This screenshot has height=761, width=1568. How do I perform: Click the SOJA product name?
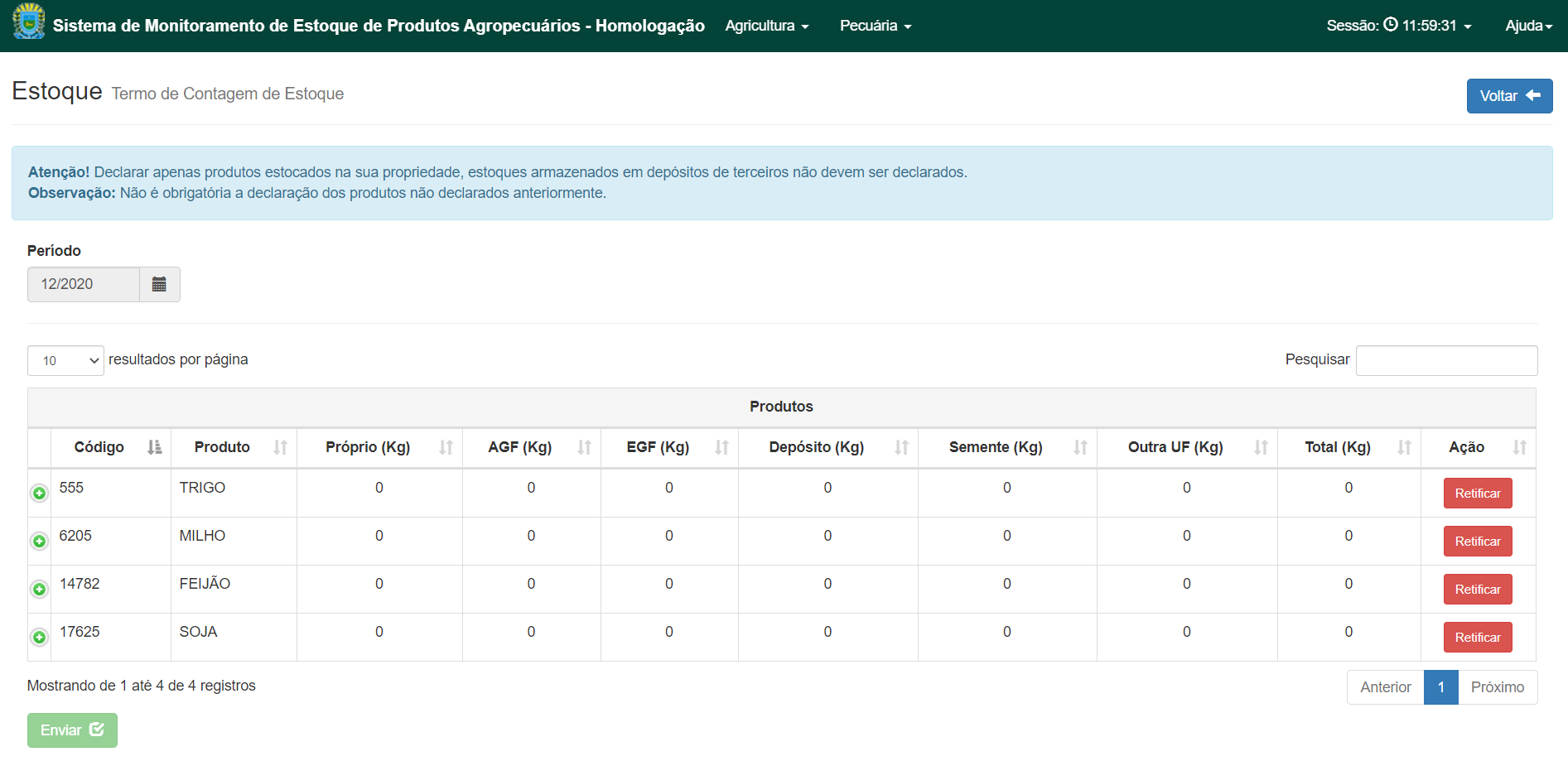pyautogui.click(x=198, y=632)
